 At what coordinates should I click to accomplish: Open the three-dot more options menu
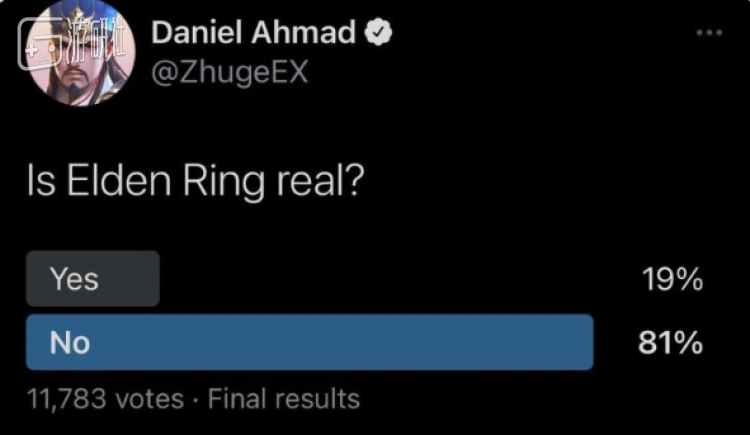707,32
